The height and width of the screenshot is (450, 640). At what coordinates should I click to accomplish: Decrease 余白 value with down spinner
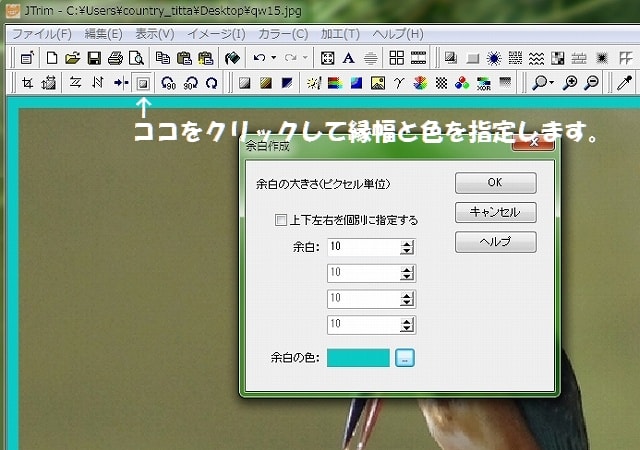click(407, 251)
